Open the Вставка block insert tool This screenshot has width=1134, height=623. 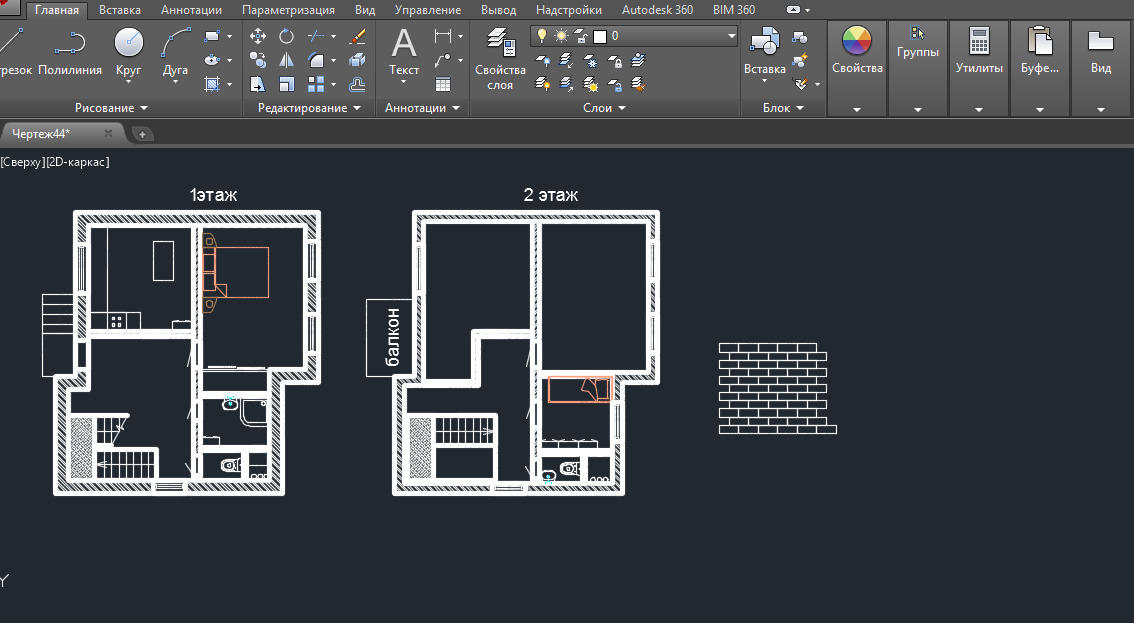pyautogui.click(x=764, y=52)
